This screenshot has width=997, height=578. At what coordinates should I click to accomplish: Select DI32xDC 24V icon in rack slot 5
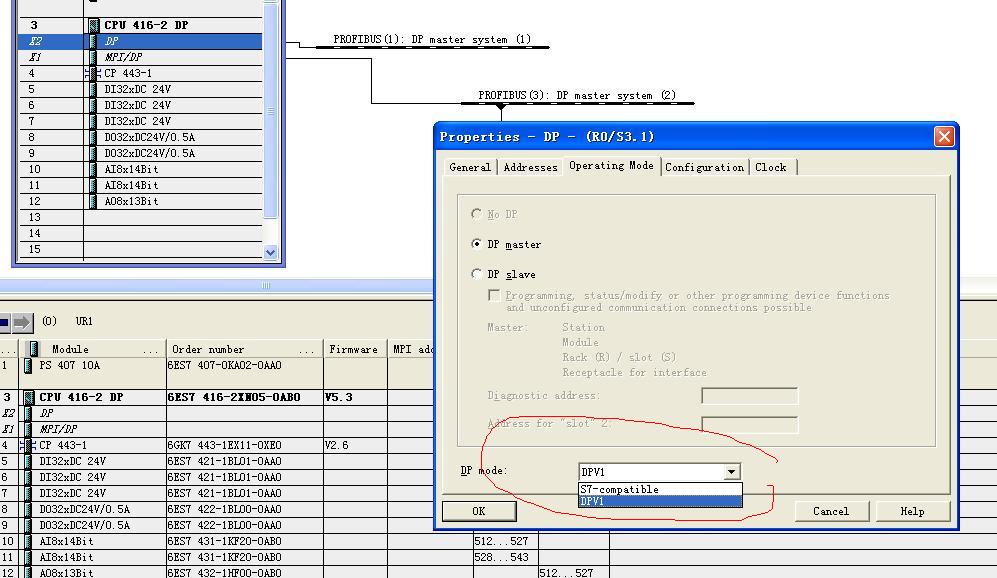coord(93,90)
